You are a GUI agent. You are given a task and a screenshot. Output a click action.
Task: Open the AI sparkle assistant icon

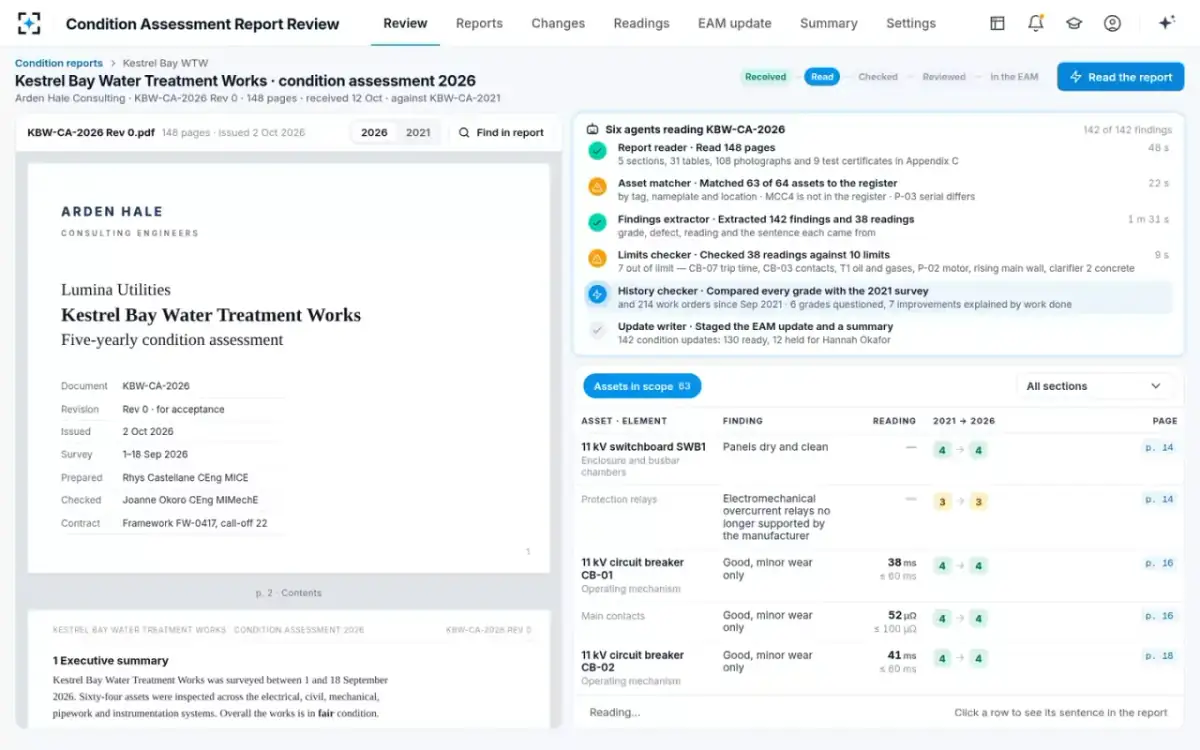[x=1166, y=23]
